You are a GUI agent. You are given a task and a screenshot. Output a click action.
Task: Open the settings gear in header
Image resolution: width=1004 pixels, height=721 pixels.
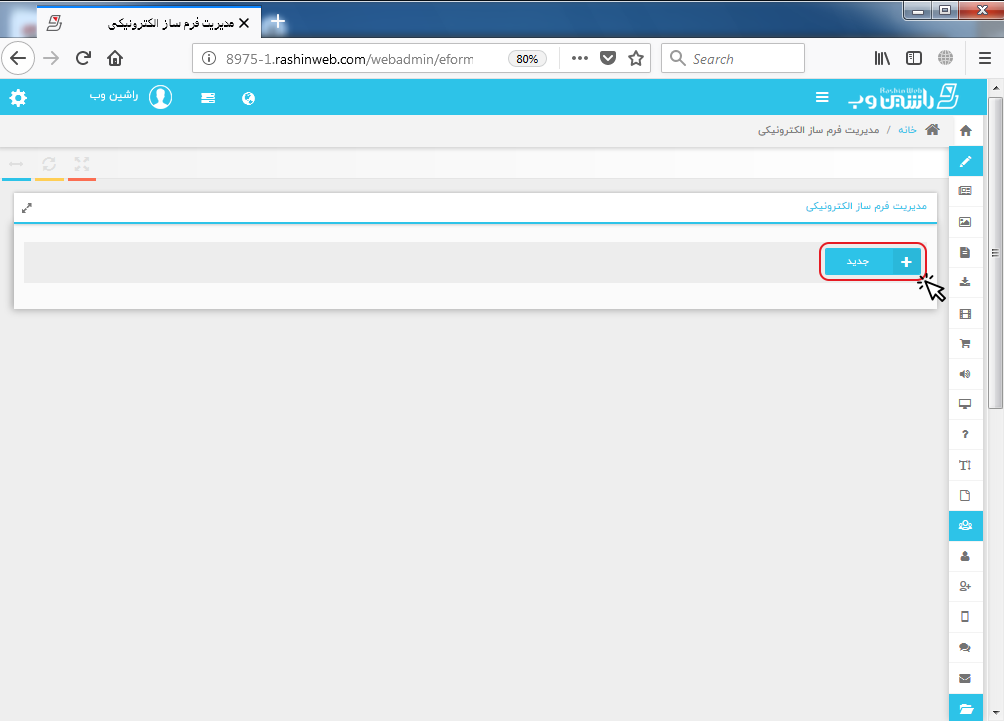tap(18, 98)
